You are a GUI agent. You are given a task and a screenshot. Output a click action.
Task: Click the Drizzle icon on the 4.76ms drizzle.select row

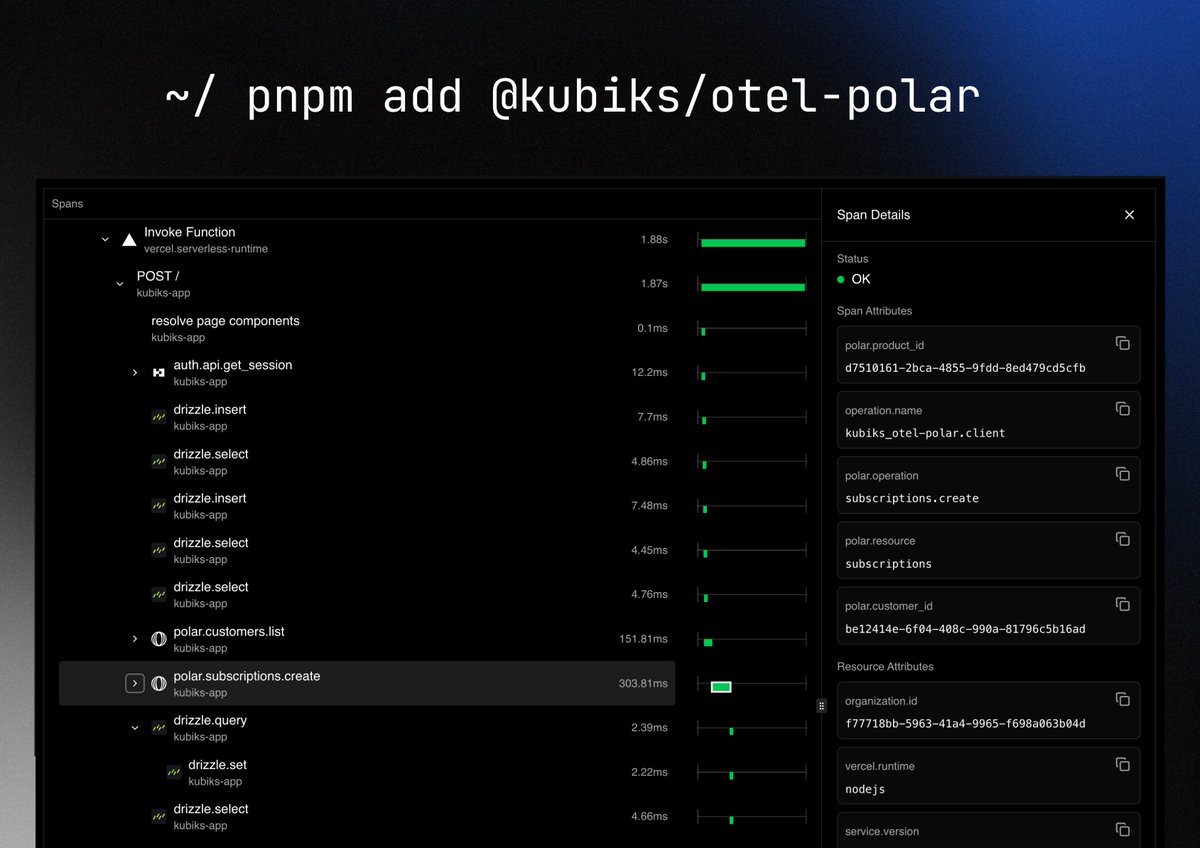158,594
